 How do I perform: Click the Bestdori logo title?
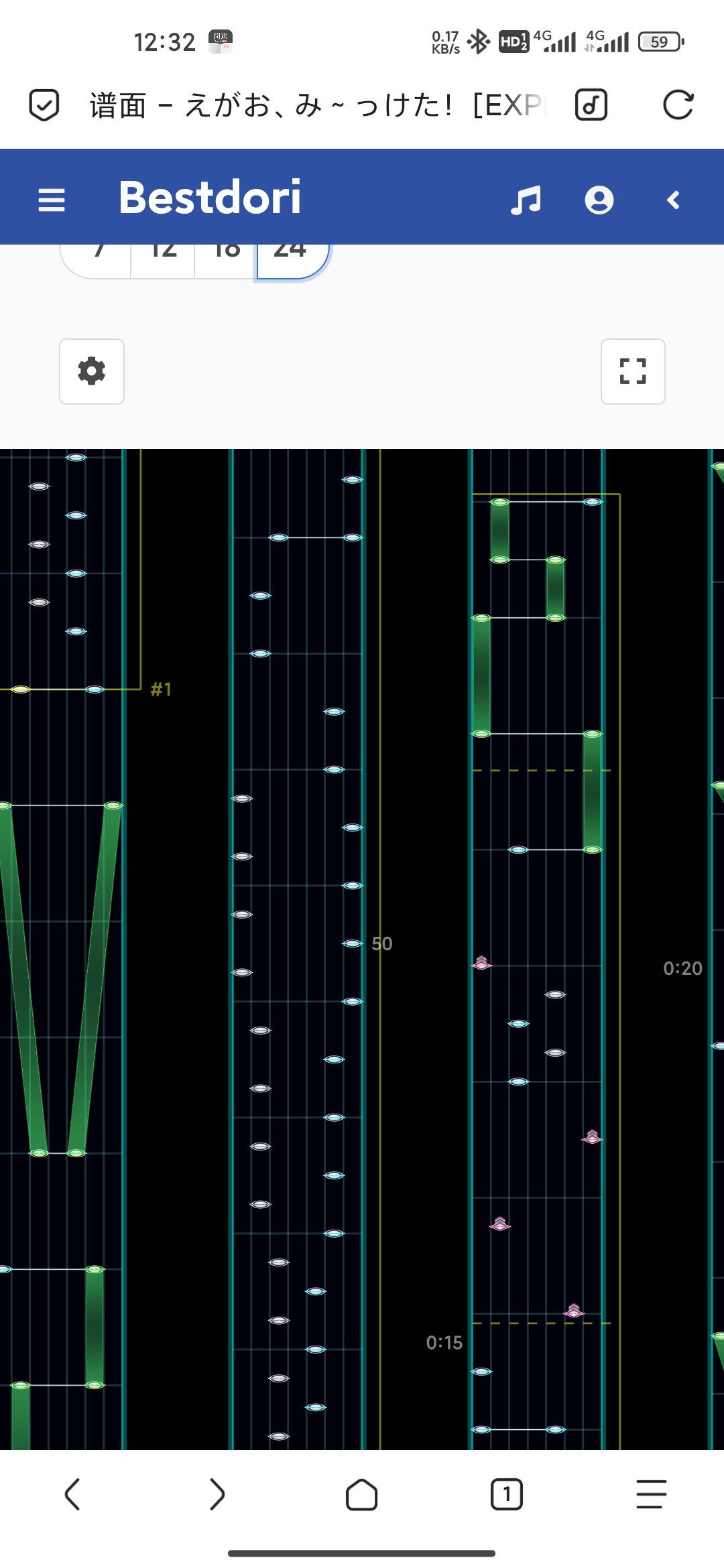210,198
